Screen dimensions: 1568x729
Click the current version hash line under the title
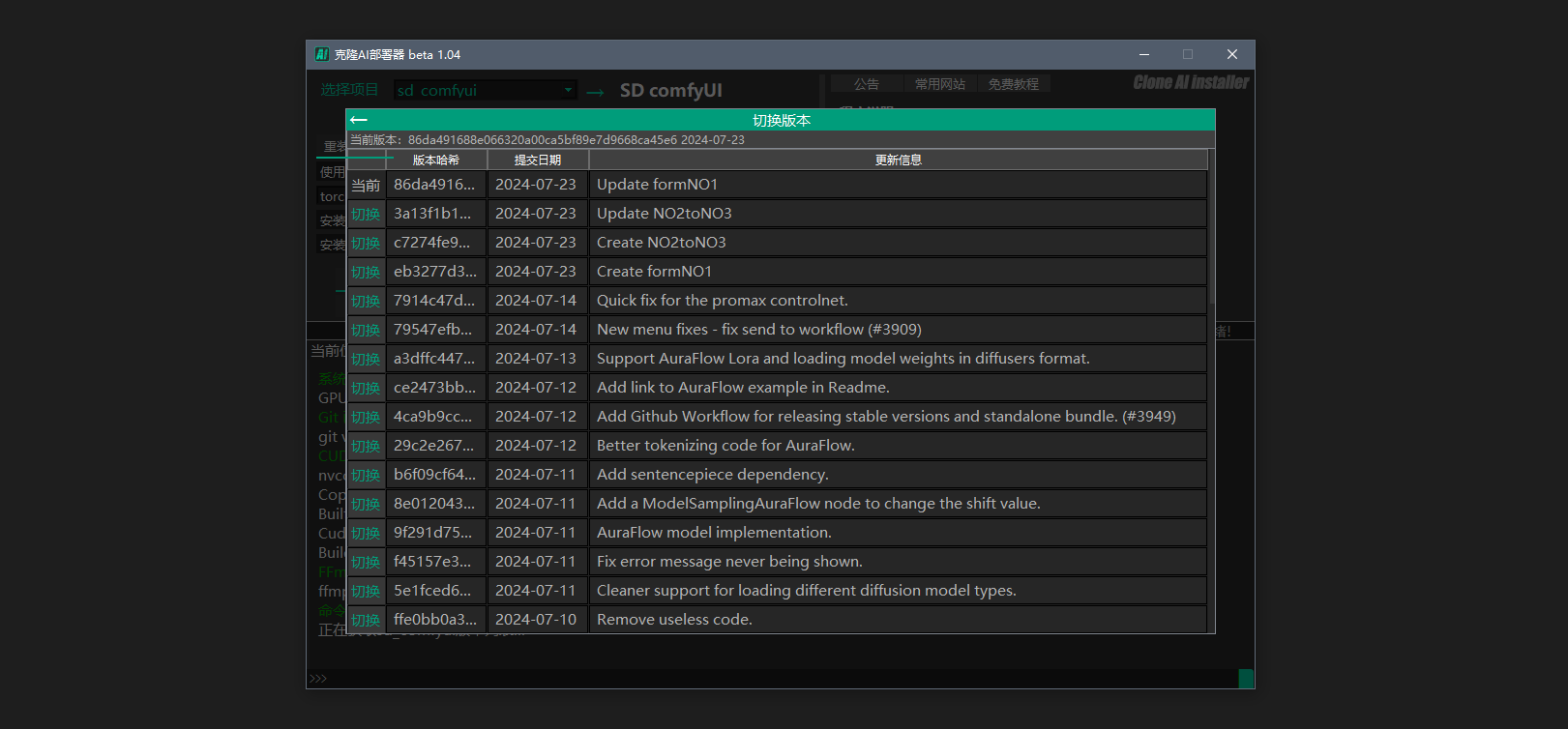pyautogui.click(x=547, y=140)
